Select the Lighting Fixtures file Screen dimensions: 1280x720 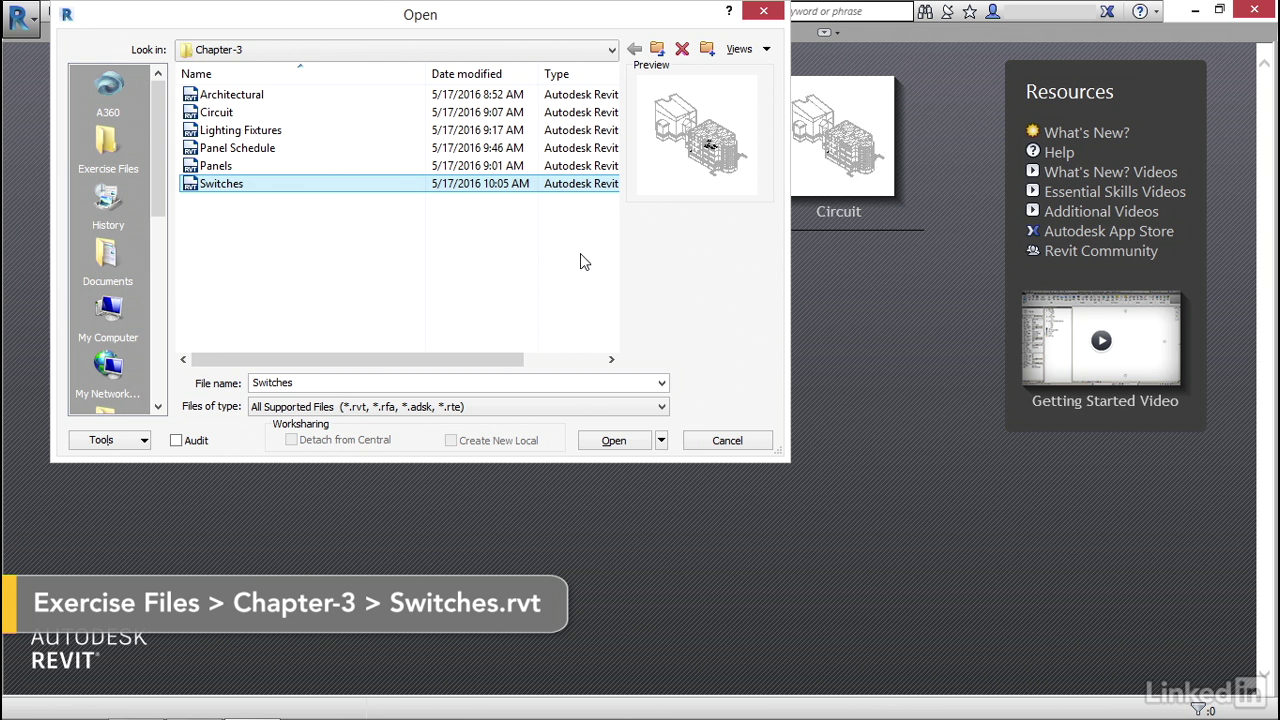[240, 130]
